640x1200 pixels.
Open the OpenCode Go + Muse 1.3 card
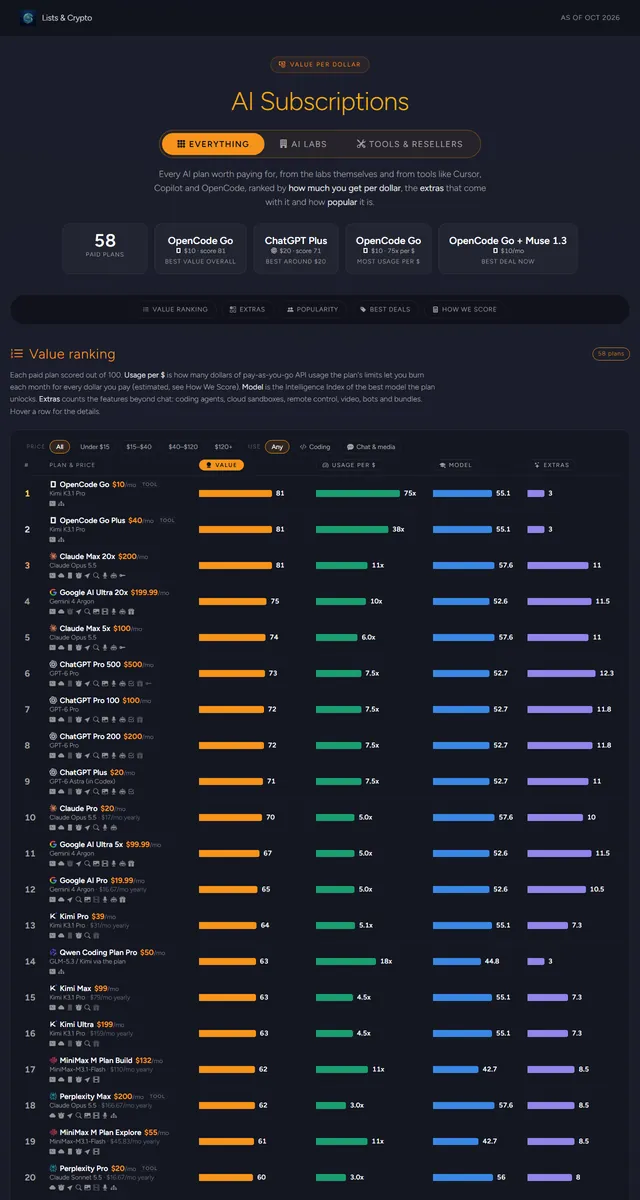click(508, 248)
